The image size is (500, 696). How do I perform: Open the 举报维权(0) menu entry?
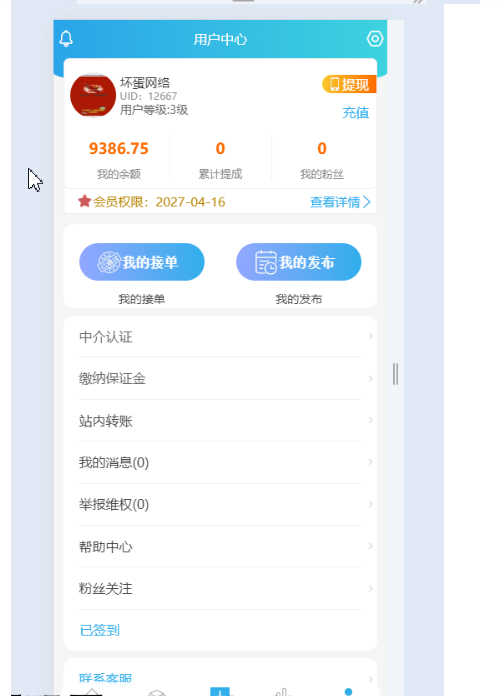[x=220, y=505]
